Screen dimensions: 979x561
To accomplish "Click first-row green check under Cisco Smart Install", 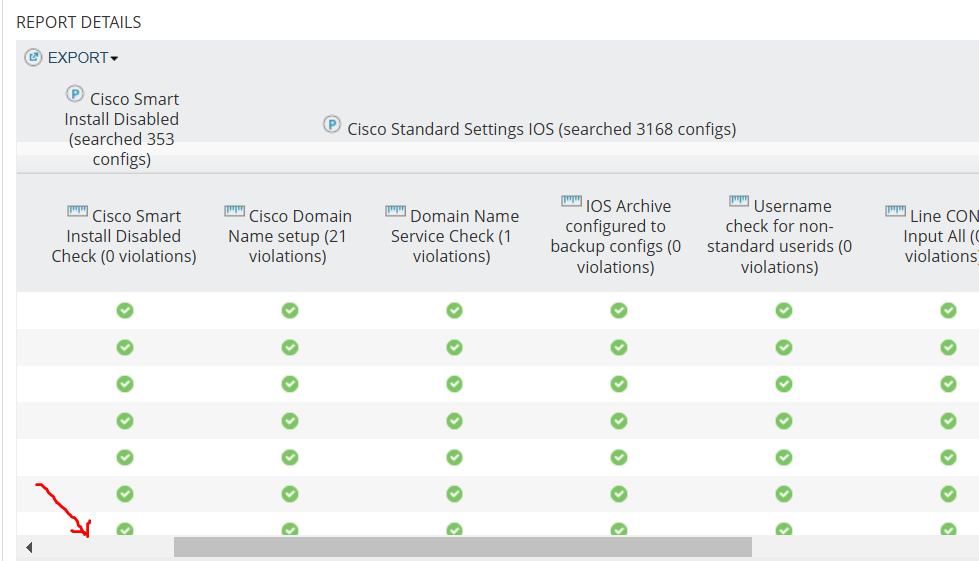I will [125, 310].
